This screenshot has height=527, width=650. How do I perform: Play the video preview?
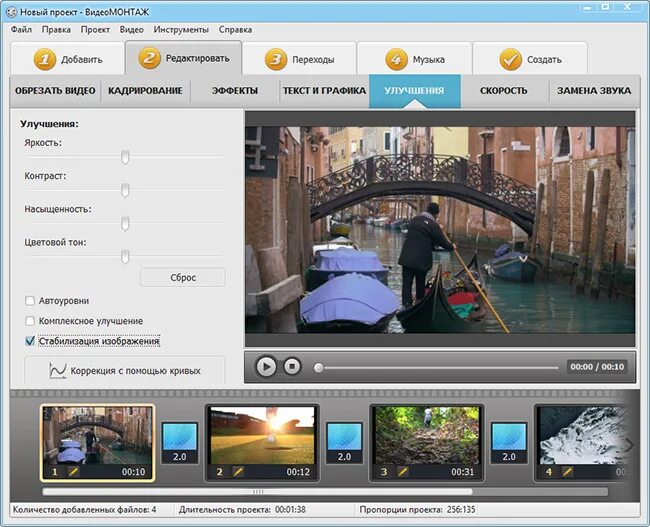266,367
